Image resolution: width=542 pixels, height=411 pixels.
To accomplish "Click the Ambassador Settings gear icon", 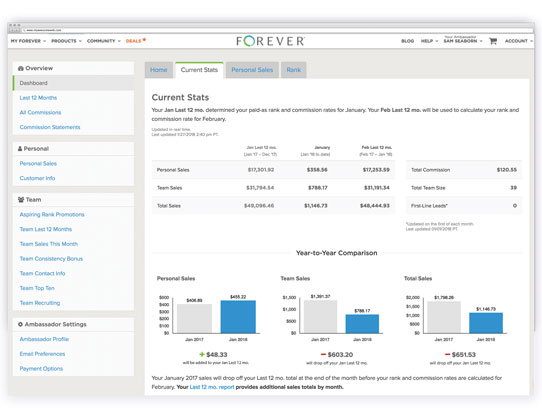I will click(x=20, y=324).
